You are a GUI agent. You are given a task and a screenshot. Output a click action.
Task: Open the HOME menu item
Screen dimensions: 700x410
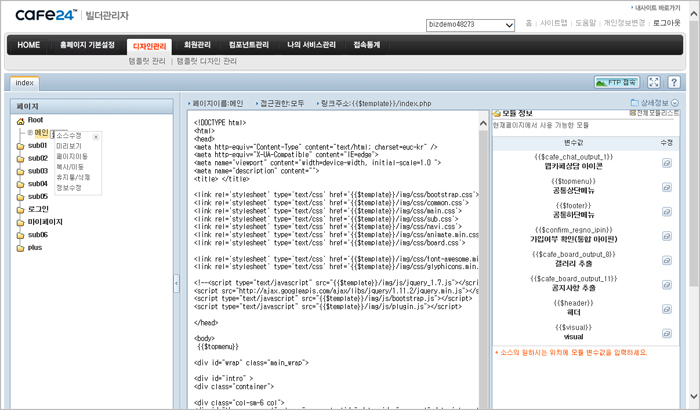coord(29,45)
